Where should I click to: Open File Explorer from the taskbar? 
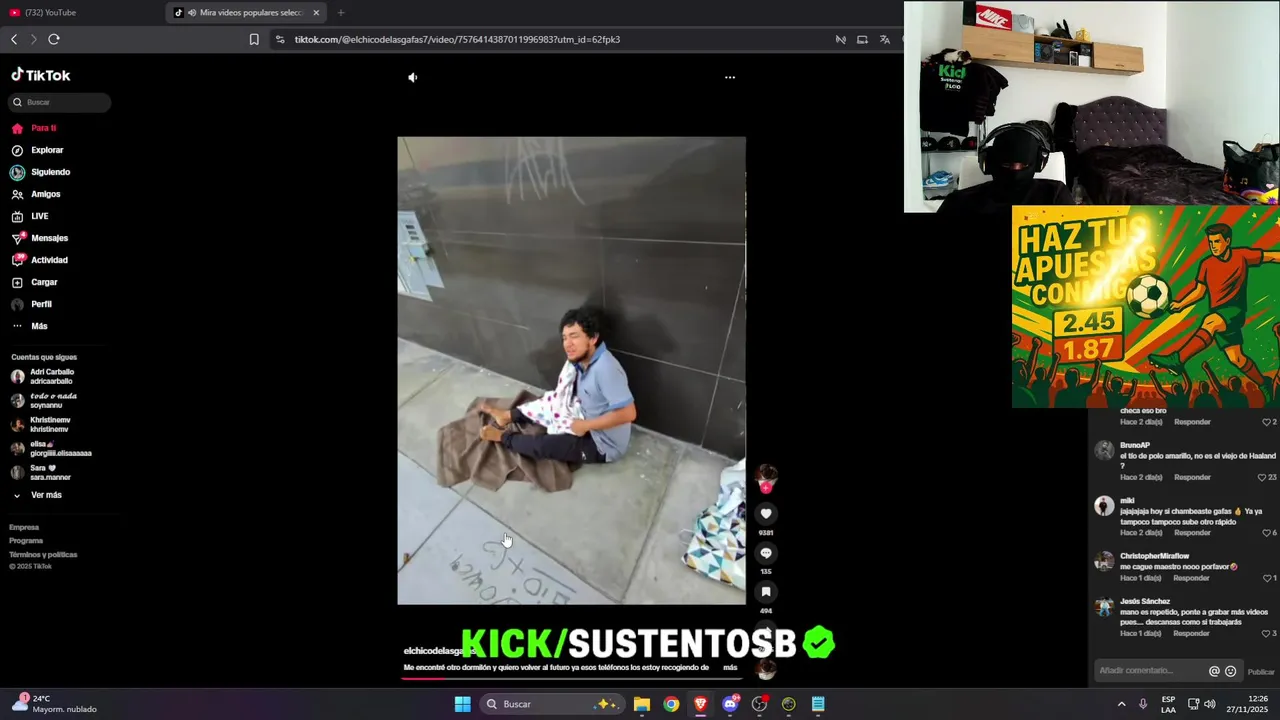pyautogui.click(x=642, y=704)
